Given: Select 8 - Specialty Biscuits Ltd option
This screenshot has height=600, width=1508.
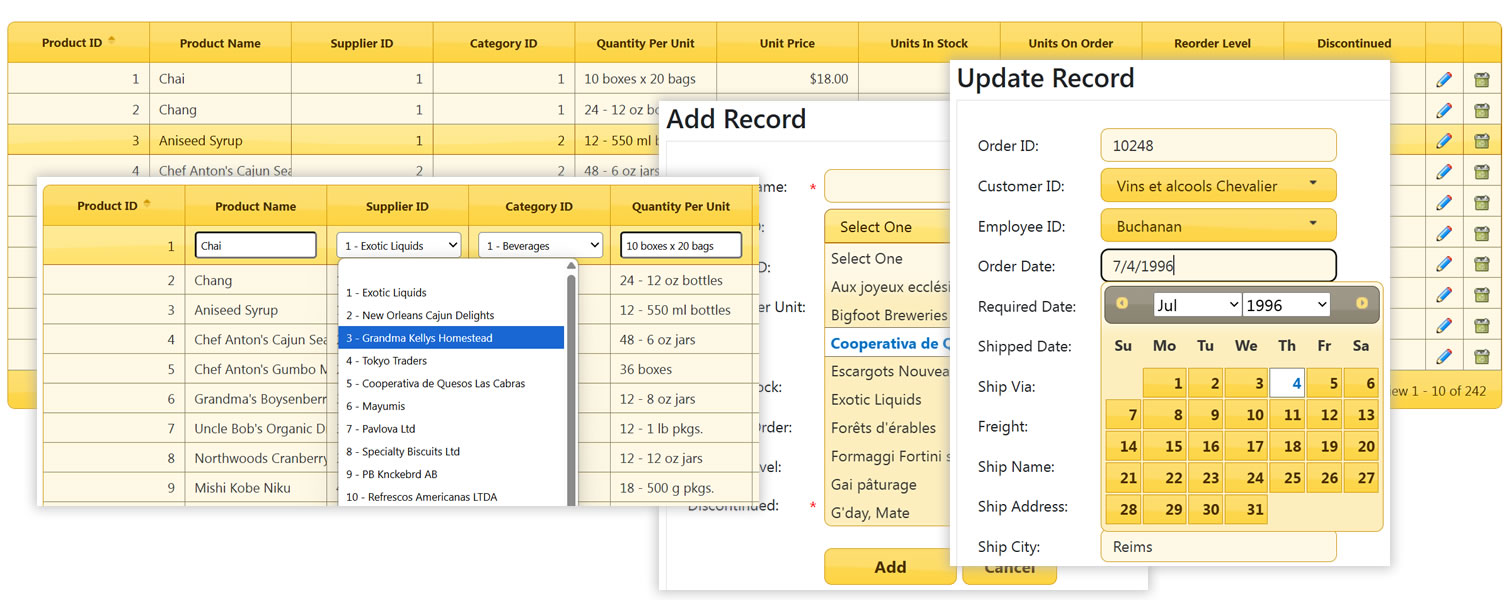Looking at the screenshot, I should point(451,452).
